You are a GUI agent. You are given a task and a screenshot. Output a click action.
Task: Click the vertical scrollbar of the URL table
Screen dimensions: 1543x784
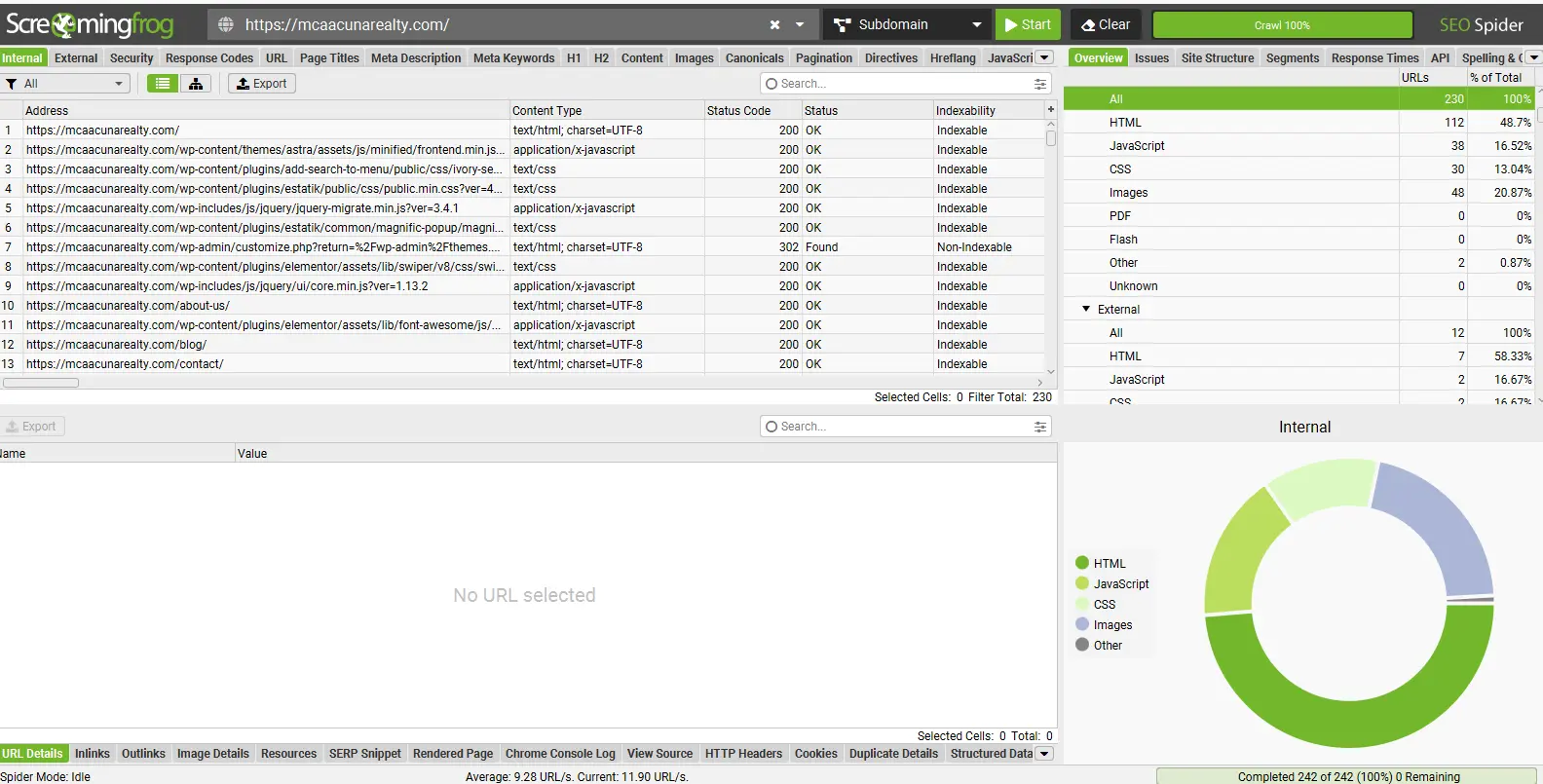tap(1051, 138)
